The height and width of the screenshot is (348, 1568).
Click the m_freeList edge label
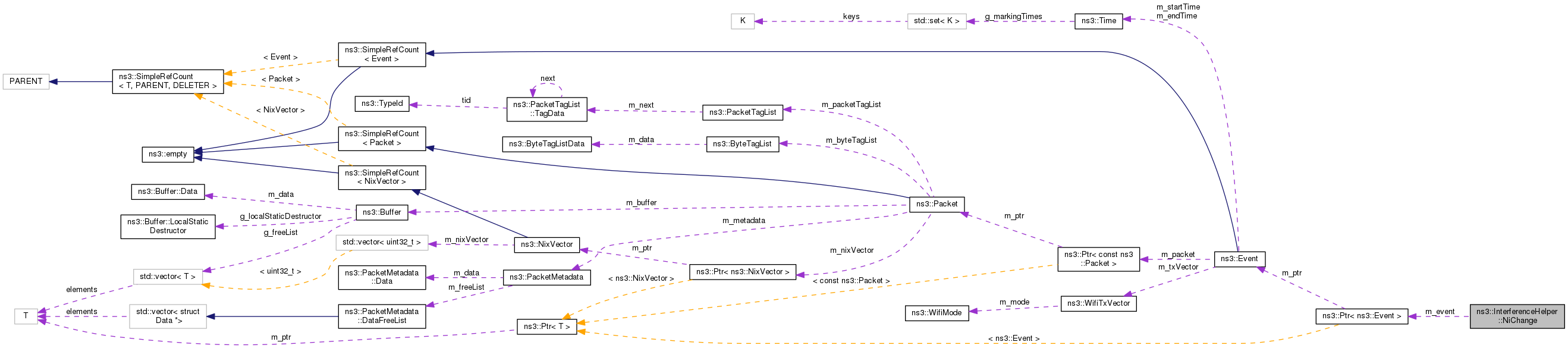(x=466, y=287)
